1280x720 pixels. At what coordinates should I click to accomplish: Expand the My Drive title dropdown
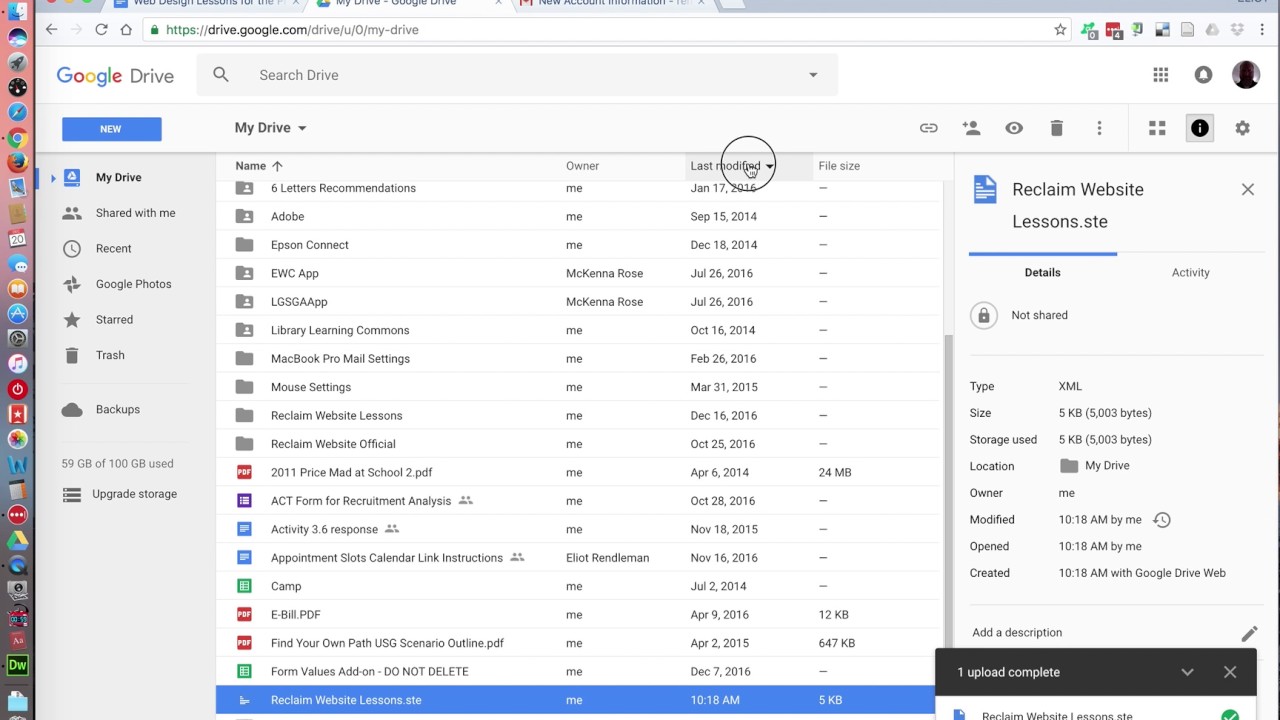click(302, 128)
